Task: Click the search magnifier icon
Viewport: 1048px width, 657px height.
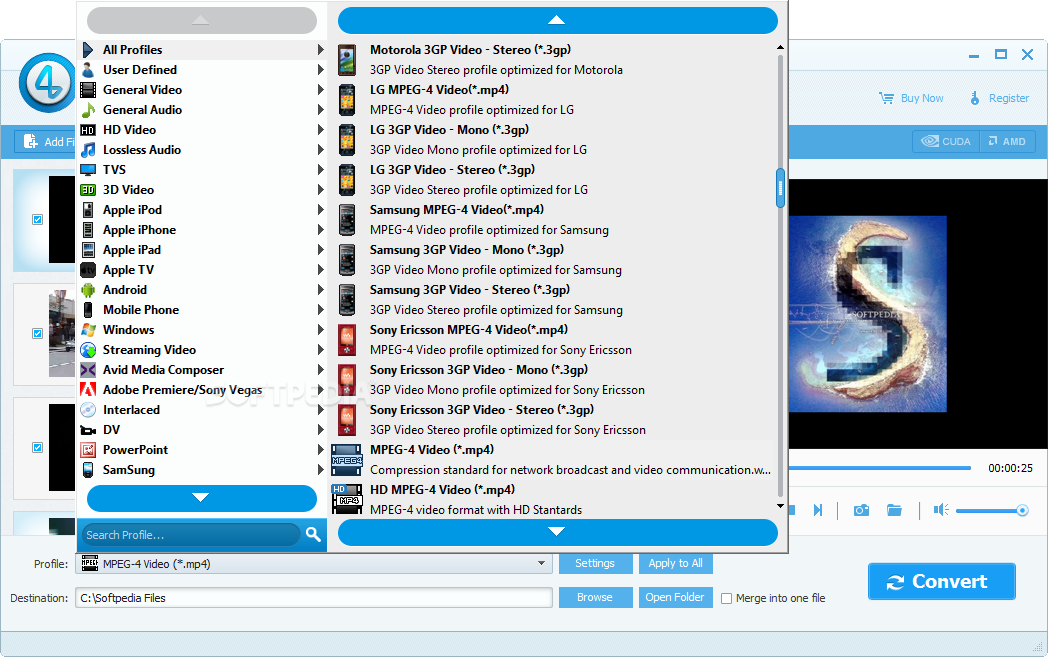Action: click(x=313, y=534)
